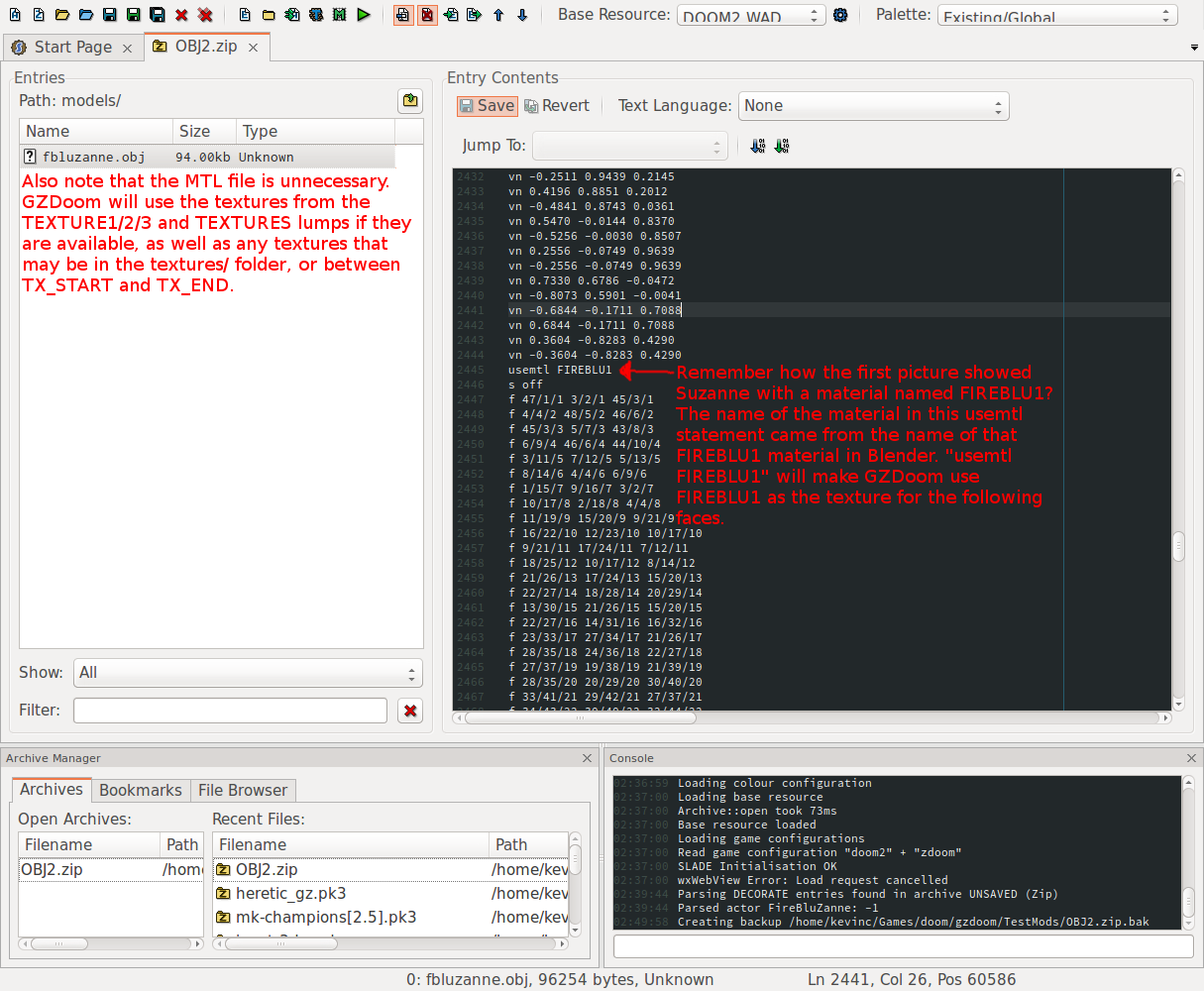1204x991 pixels.
Task: Go up one directory icon
Action: [409, 101]
